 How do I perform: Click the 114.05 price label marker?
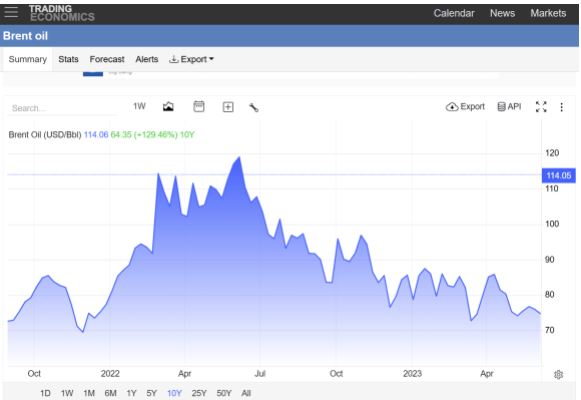click(559, 176)
